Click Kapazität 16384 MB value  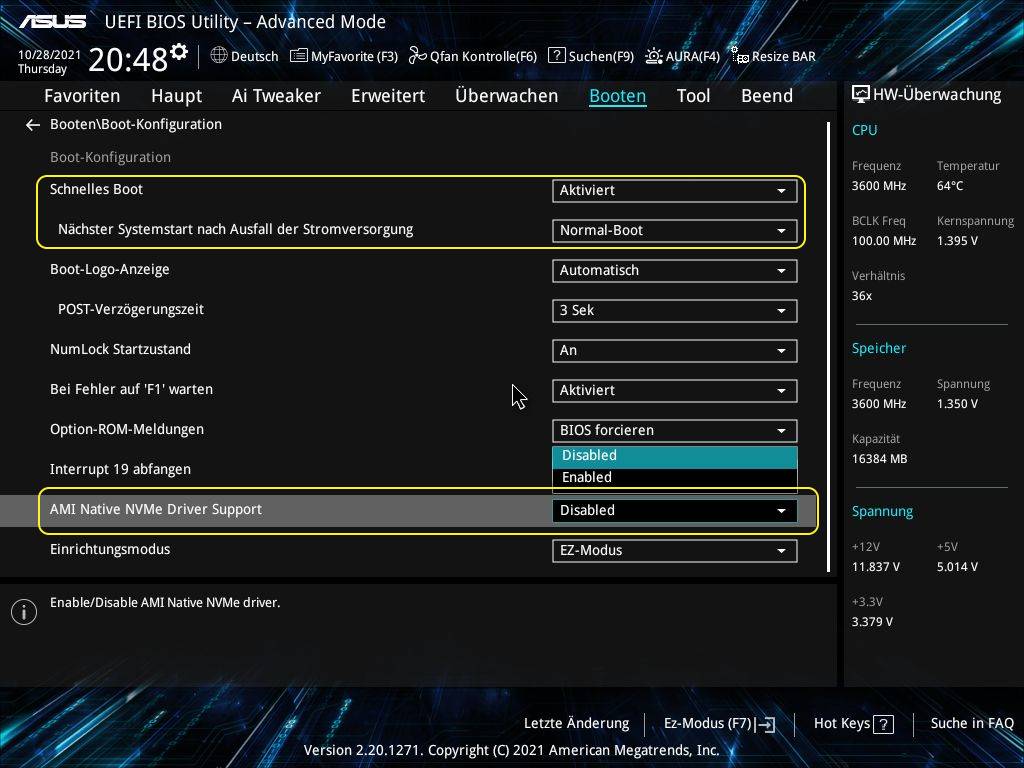tap(880, 459)
